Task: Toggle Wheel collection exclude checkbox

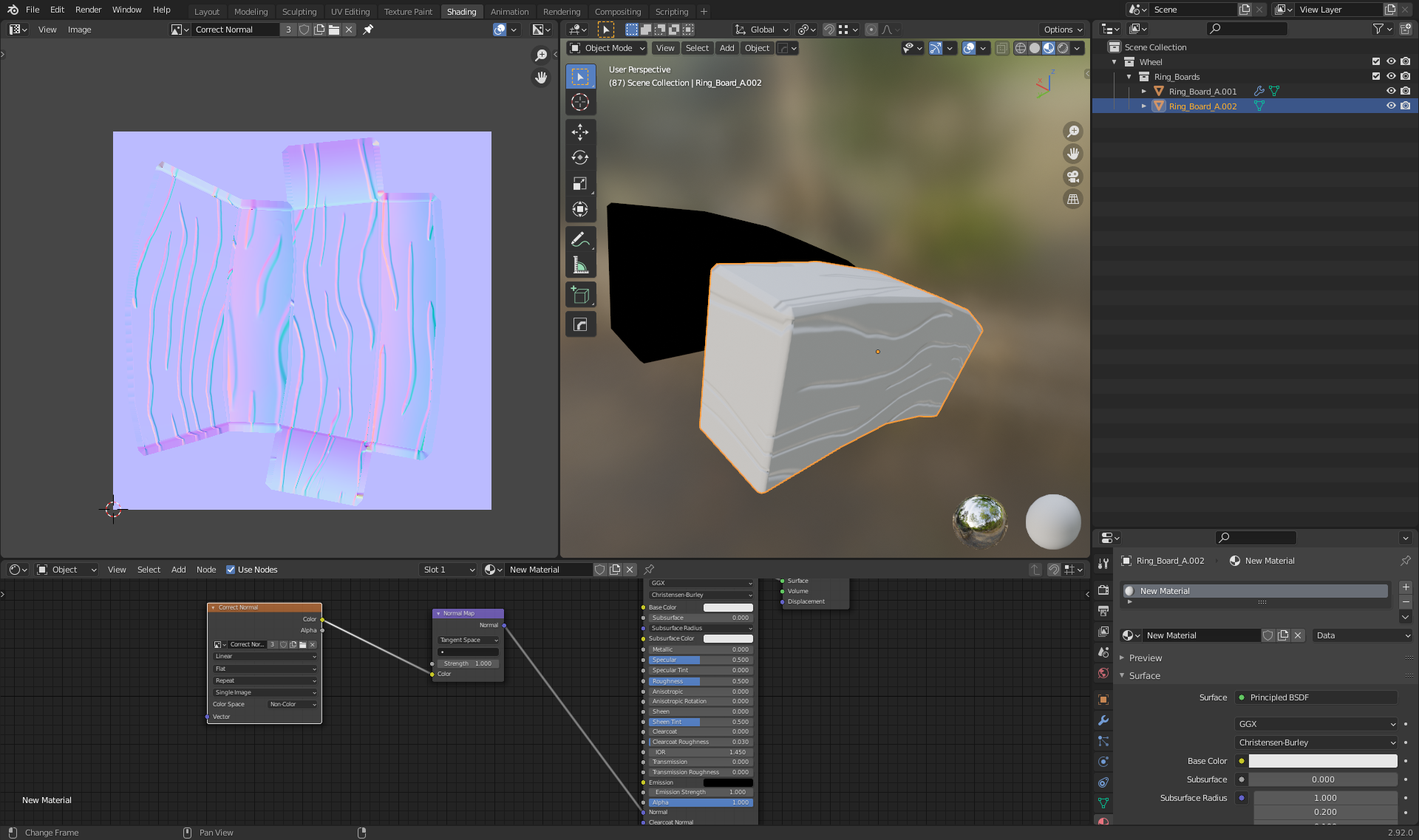Action: [1375, 62]
